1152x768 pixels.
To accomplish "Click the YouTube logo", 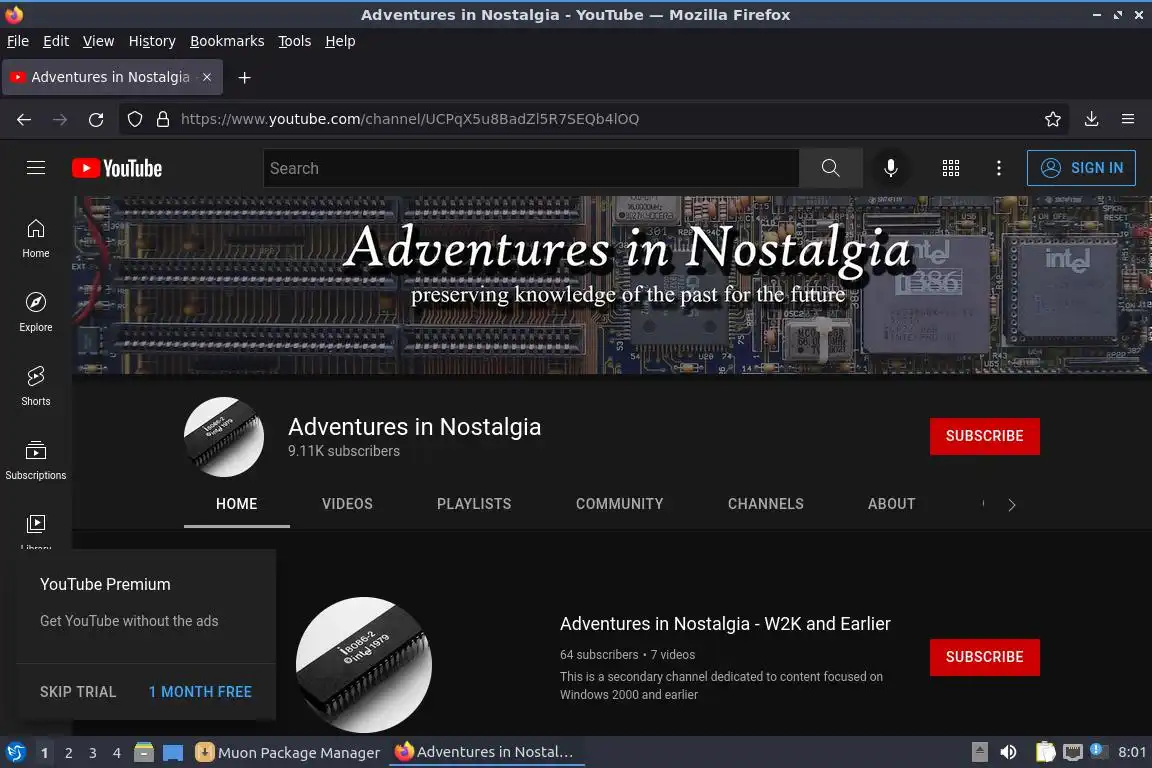I will (117, 168).
